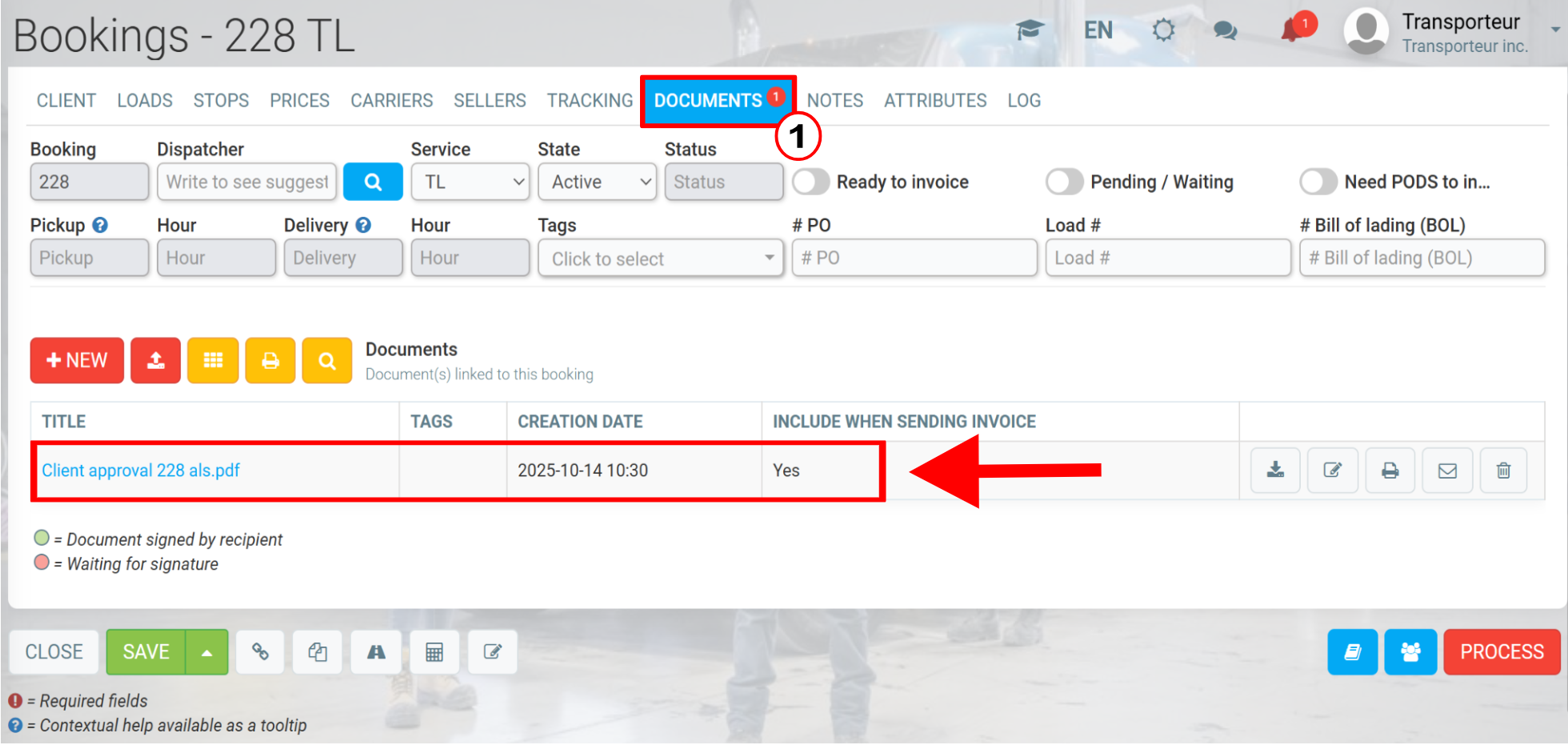
Task: Switch to the NOTES tab
Action: pyautogui.click(x=834, y=101)
